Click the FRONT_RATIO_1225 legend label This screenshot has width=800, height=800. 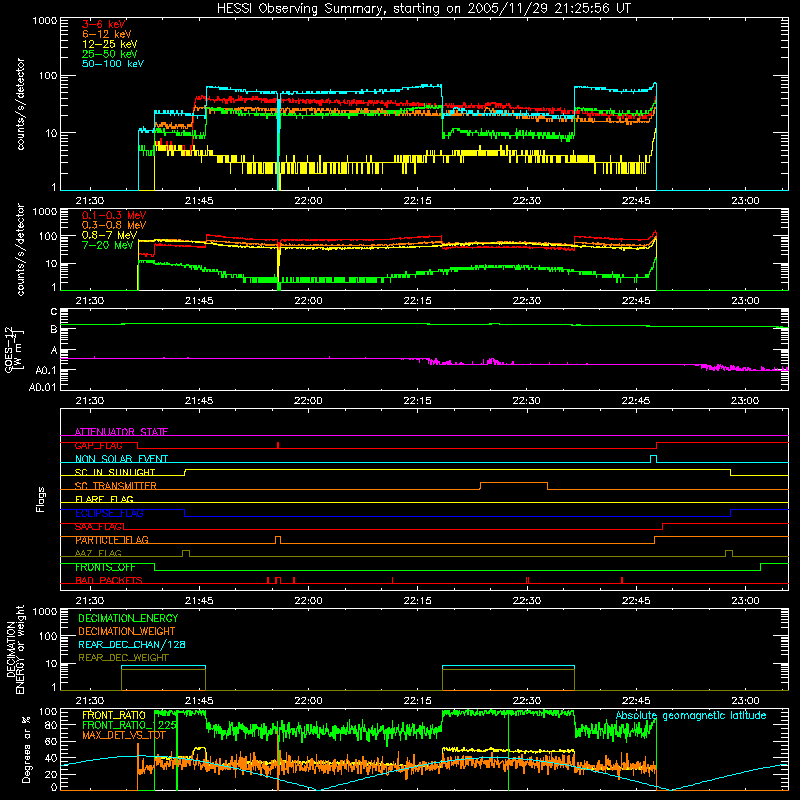tap(129, 726)
